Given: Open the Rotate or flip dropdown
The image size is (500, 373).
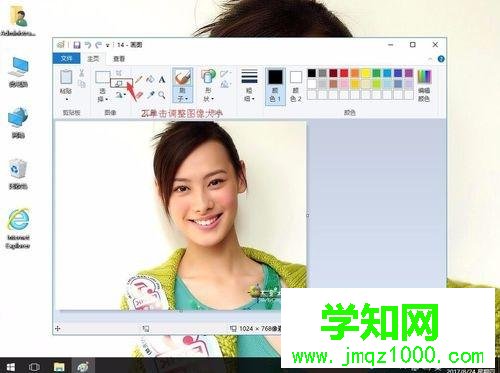Looking at the screenshot, I should click(x=120, y=95).
